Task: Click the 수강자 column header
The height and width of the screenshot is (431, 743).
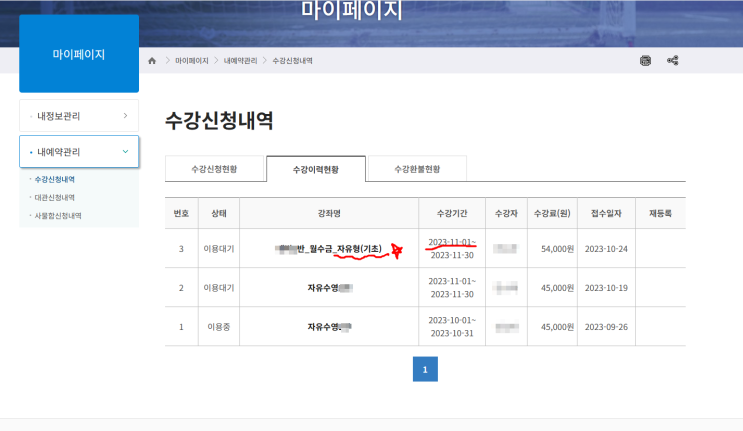Action: [x=507, y=213]
